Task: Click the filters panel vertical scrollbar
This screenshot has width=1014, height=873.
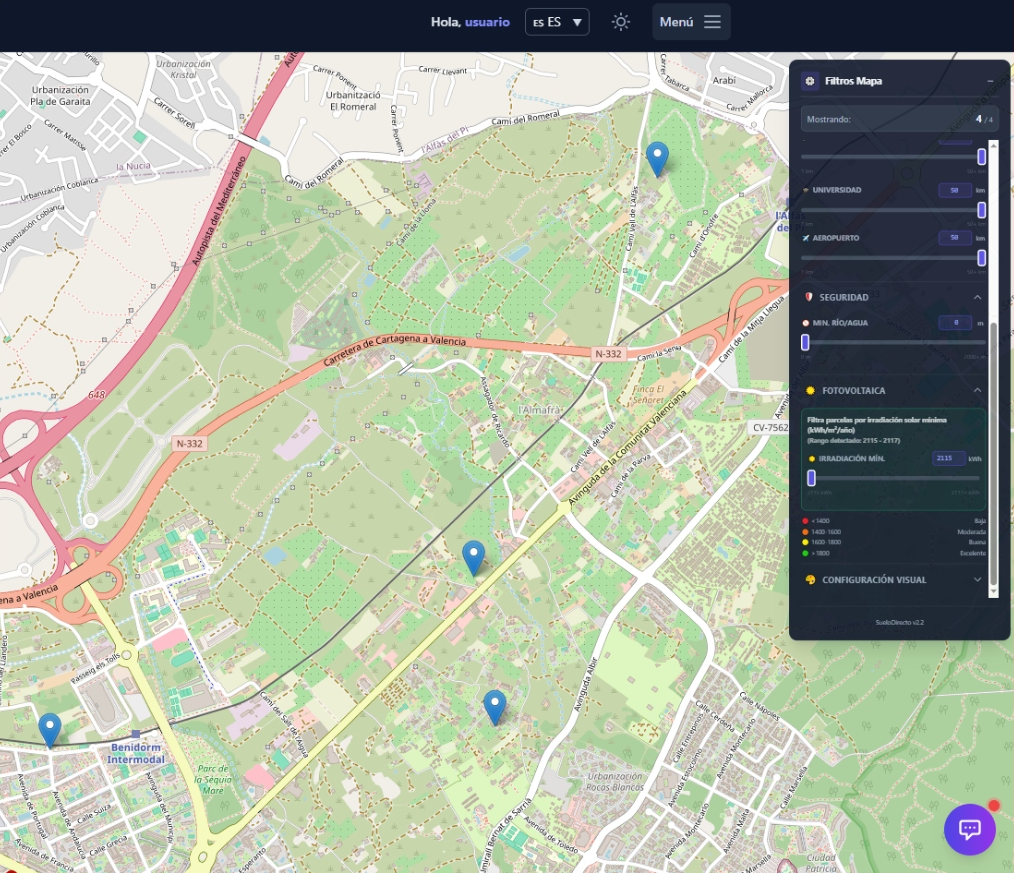Action: coord(993,450)
